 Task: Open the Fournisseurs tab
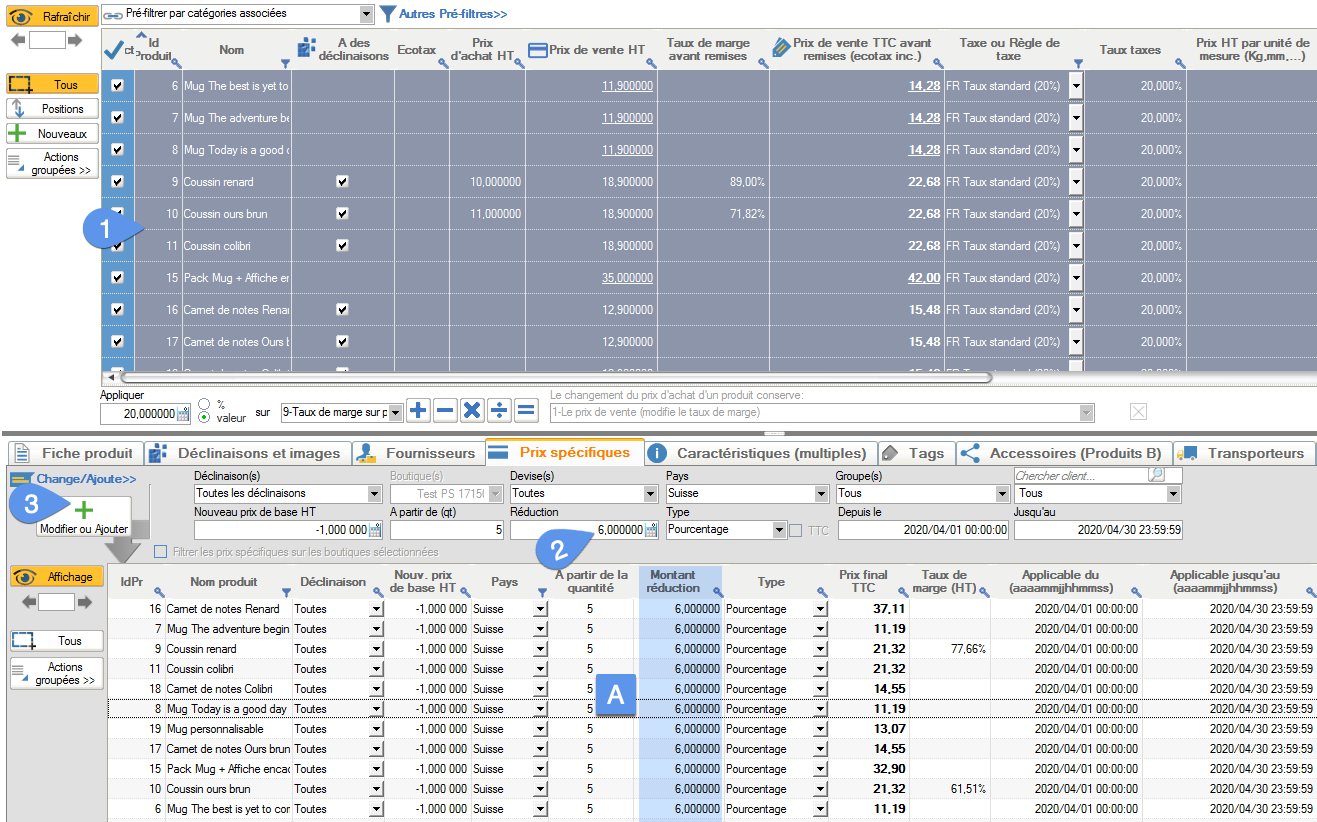(419, 453)
